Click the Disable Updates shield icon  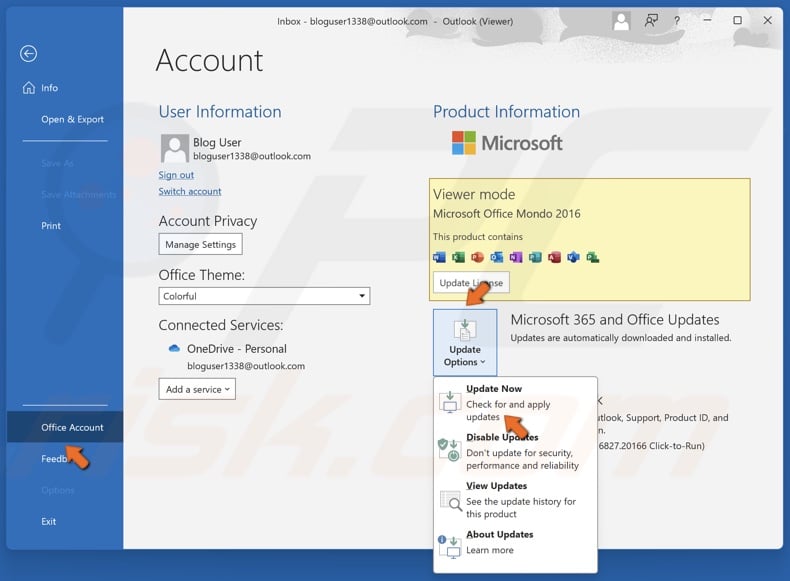tap(448, 449)
